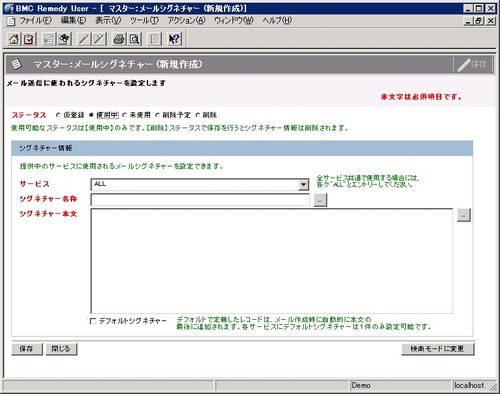Click the grayed-out book toolbar icon
Image resolution: width=500 pixels, height=394 pixels.
[x=154, y=39]
